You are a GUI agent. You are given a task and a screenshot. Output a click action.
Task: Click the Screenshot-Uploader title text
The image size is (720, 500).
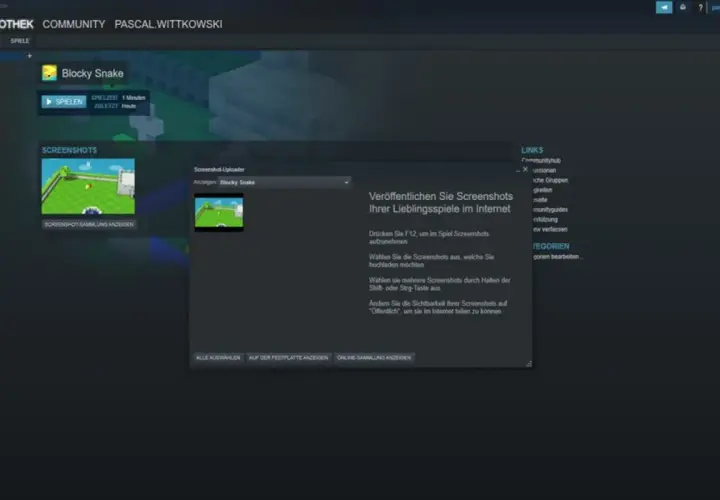(219, 169)
